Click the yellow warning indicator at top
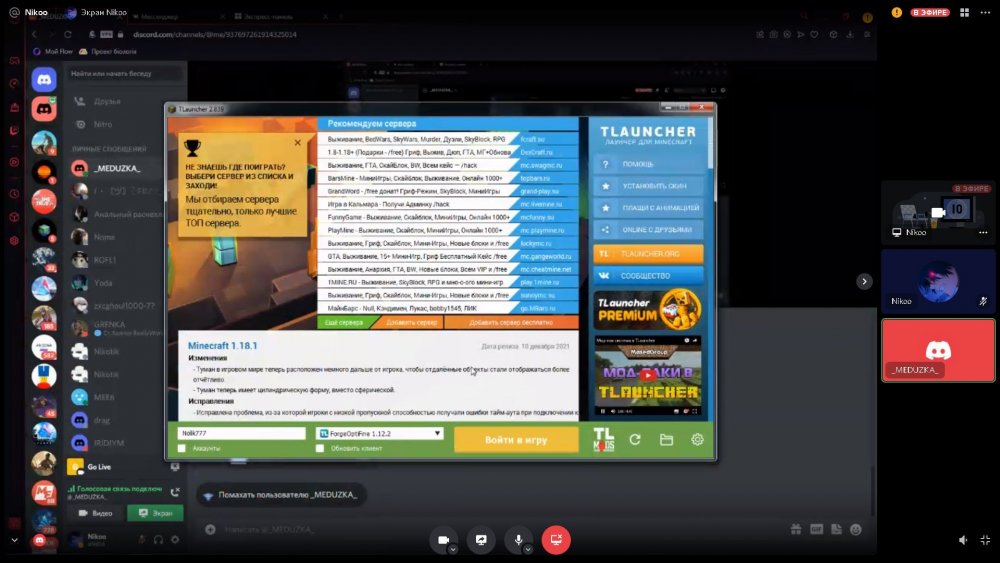Screen dimensions: 1000x563 pos(897,12)
